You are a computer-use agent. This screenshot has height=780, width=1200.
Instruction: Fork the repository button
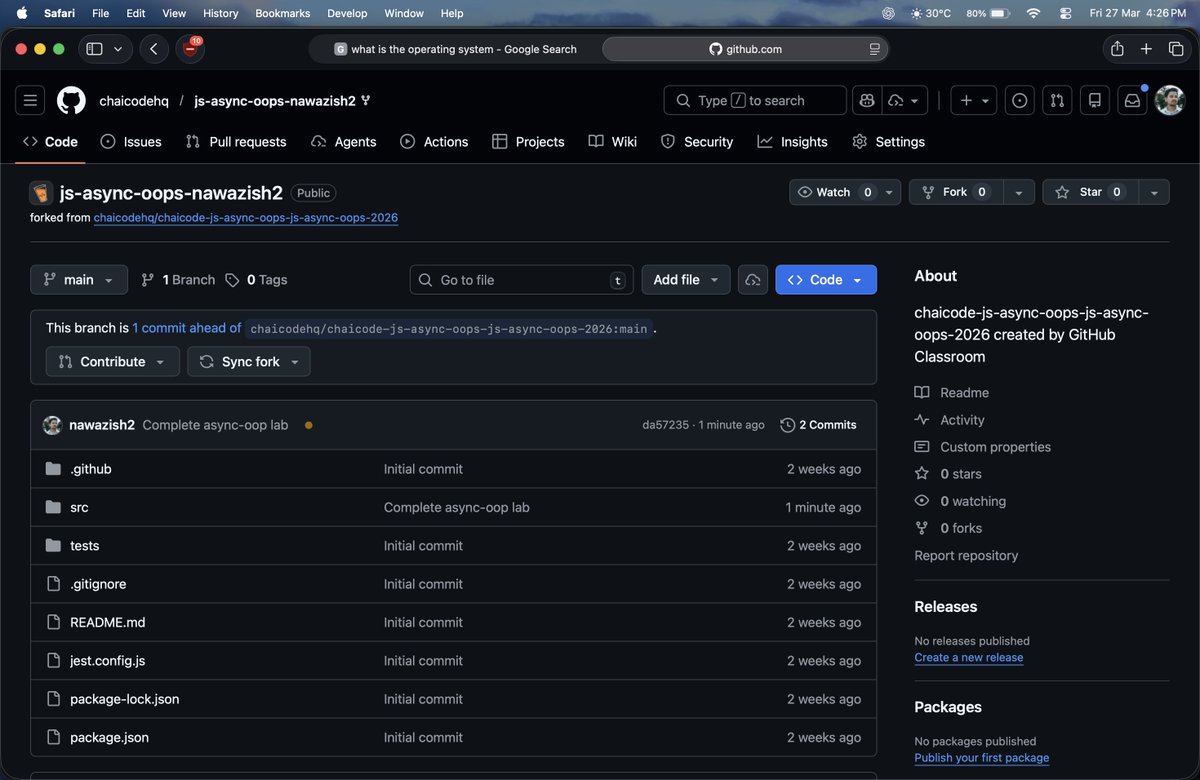pyautogui.click(x=955, y=192)
